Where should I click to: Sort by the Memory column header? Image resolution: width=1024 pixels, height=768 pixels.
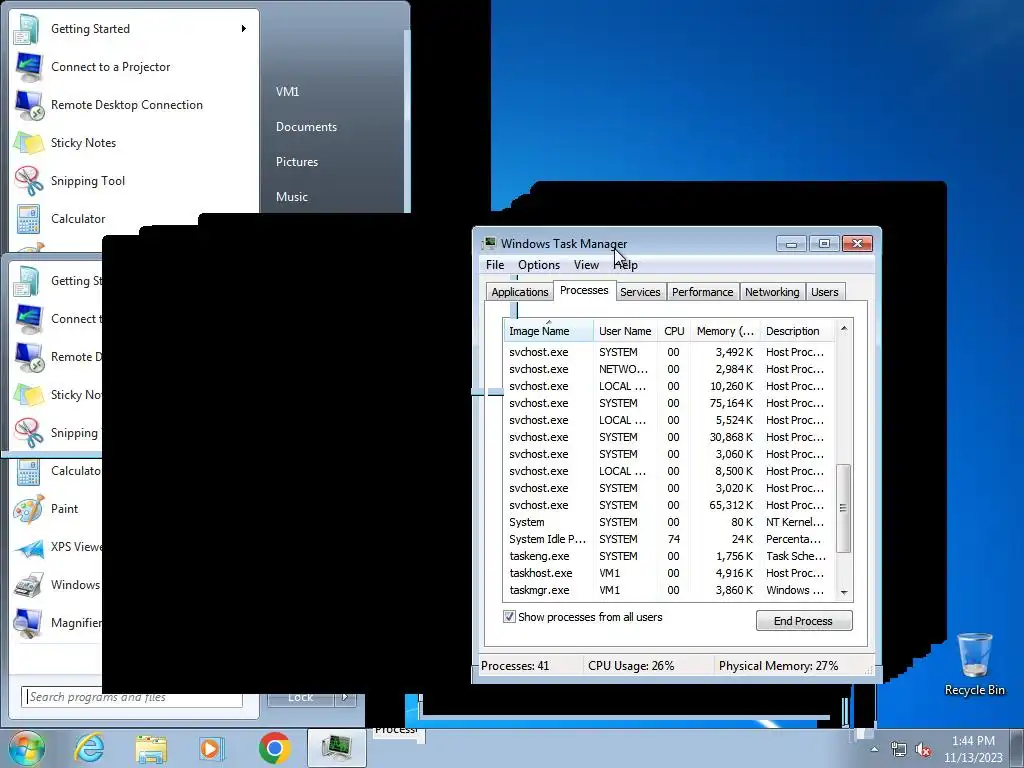[x=725, y=331]
